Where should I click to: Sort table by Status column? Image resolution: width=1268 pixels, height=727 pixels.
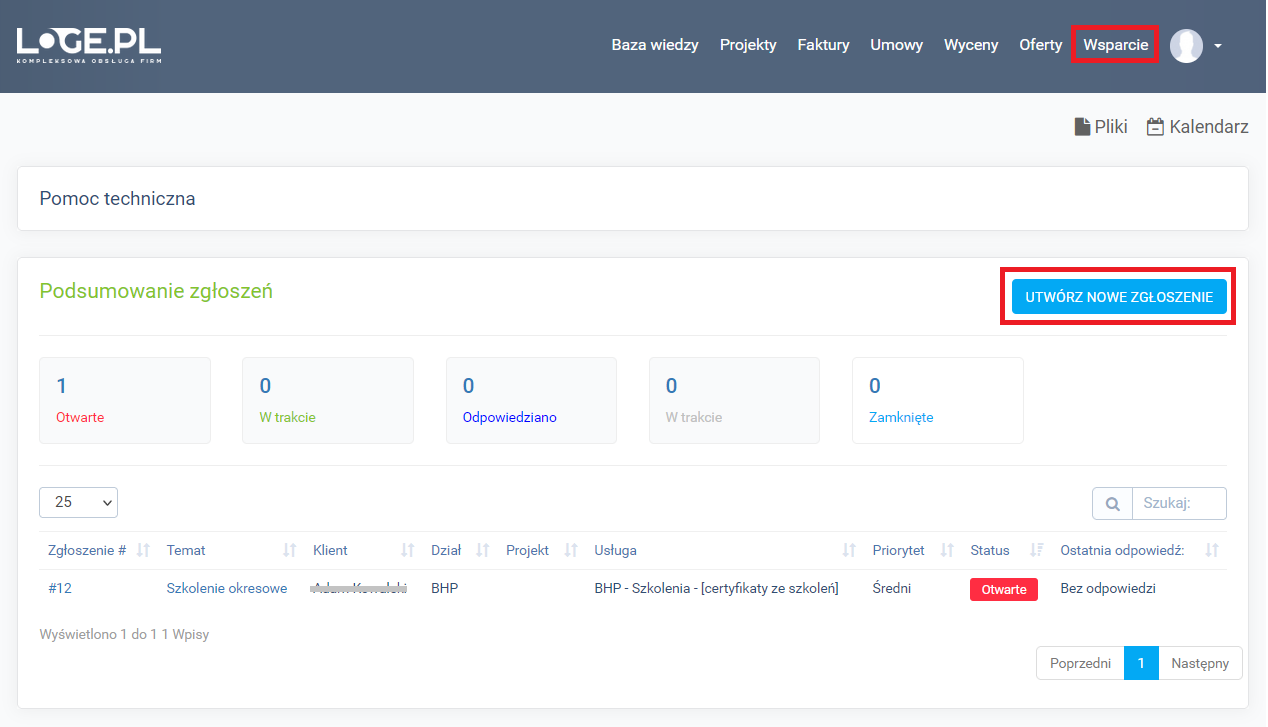point(1036,550)
